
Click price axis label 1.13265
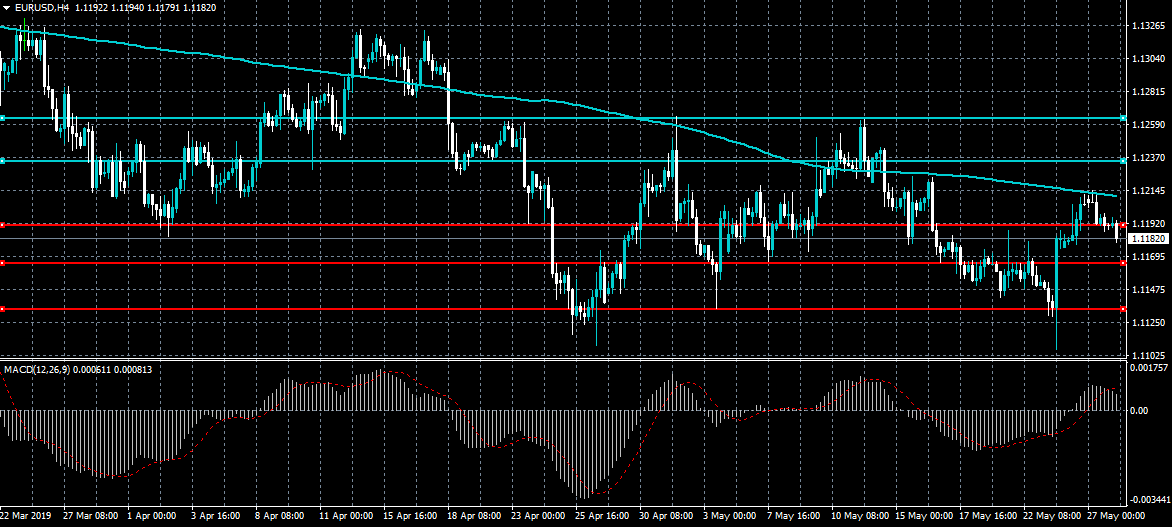pos(1147,25)
